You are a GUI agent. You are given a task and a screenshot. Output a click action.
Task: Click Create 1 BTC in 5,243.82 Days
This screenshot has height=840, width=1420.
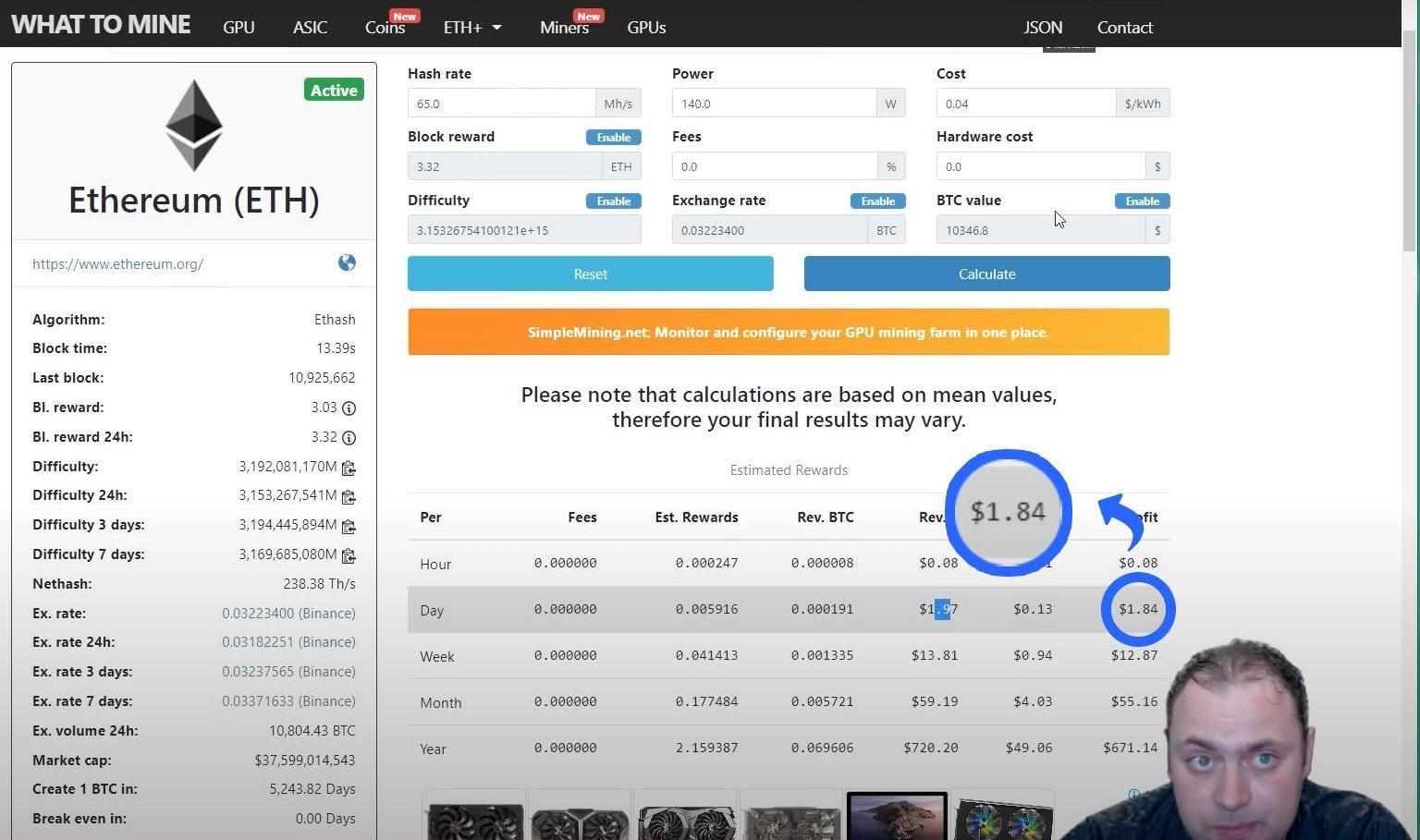(312, 789)
